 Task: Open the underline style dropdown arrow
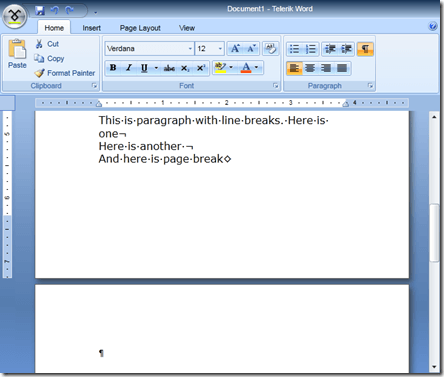click(x=156, y=68)
